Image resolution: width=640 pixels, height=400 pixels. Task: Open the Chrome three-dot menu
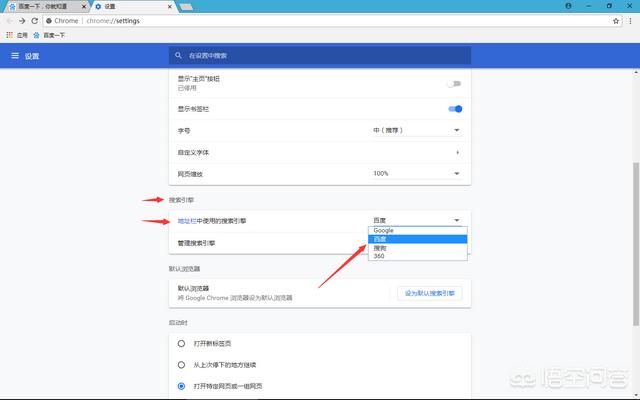[631, 21]
